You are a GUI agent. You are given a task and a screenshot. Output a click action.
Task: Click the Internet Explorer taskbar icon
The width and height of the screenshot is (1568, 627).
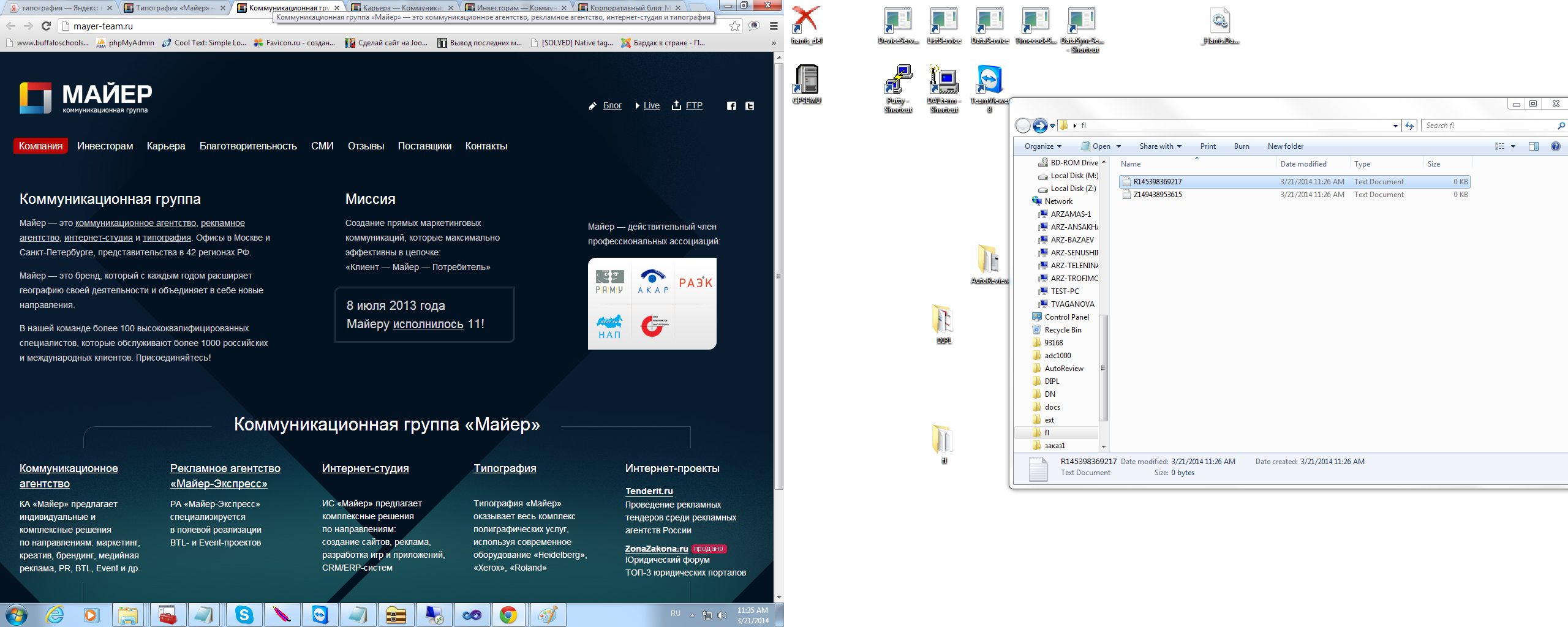pos(55,615)
